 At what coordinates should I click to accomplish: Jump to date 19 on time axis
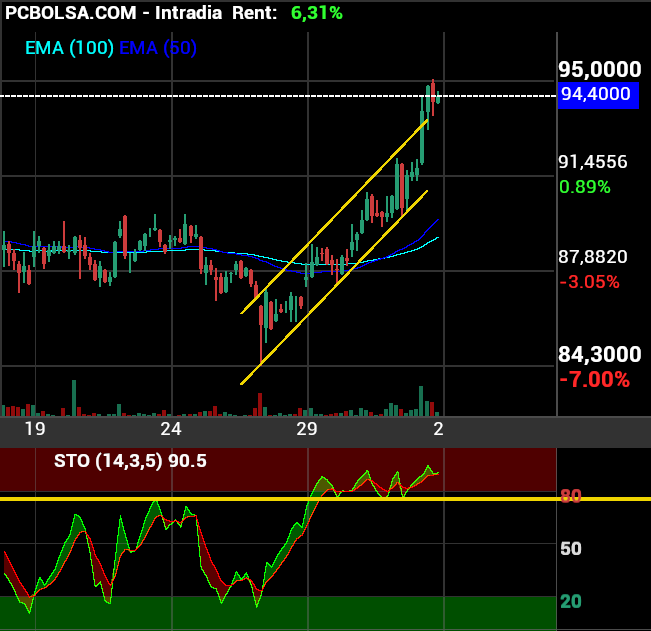(x=35, y=429)
